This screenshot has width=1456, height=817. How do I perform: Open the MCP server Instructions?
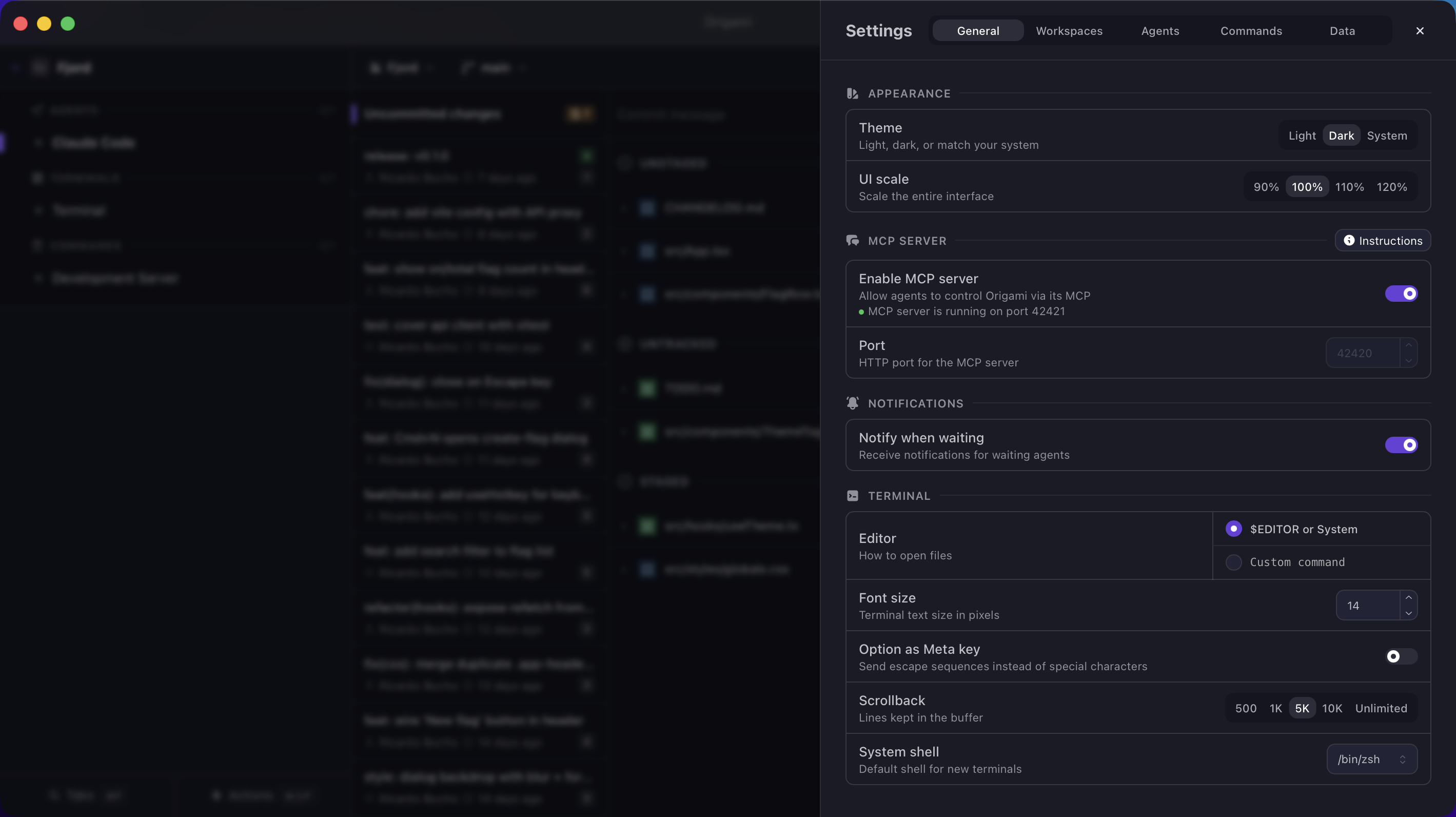coord(1383,240)
